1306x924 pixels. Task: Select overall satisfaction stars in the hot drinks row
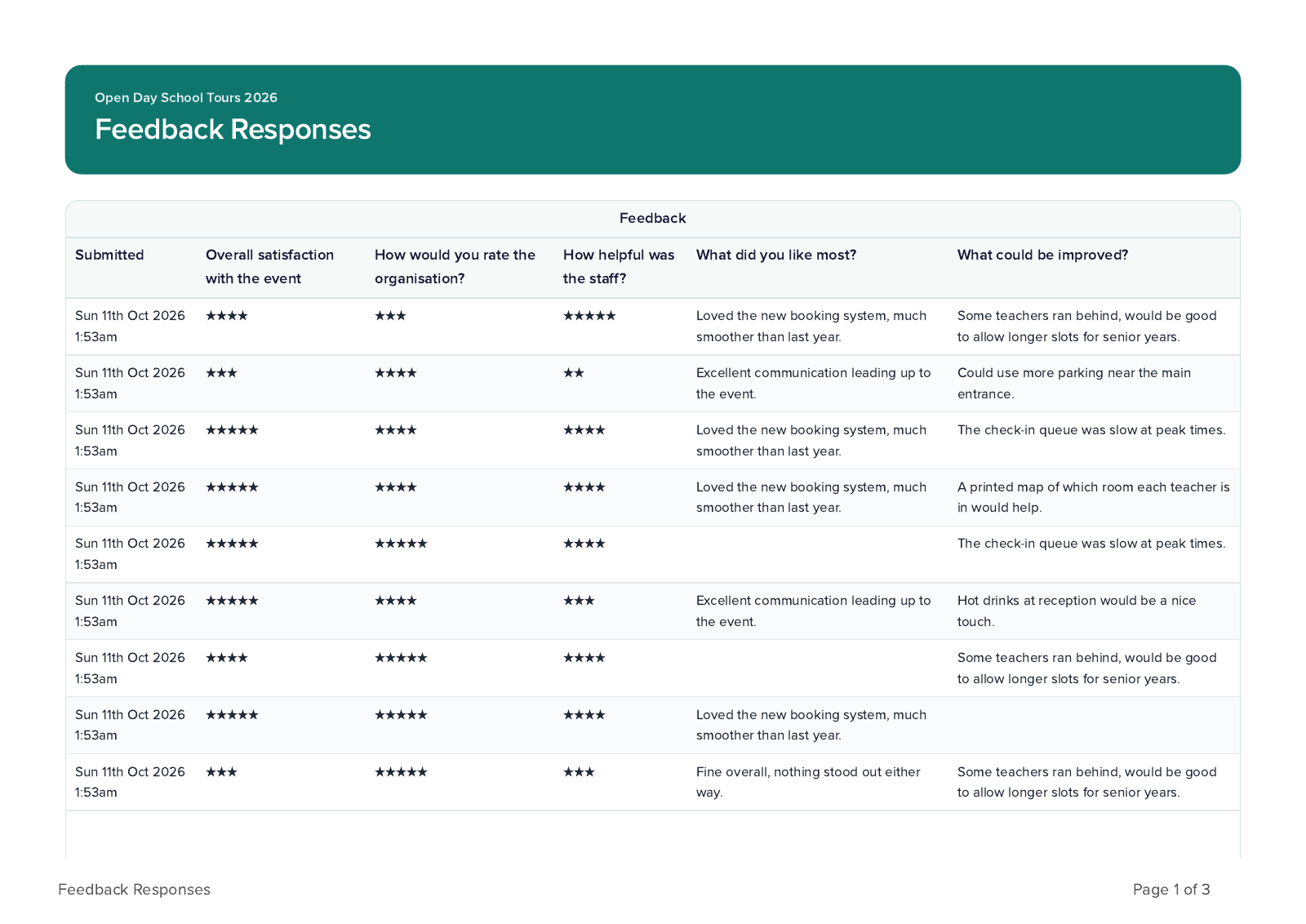coord(232,601)
